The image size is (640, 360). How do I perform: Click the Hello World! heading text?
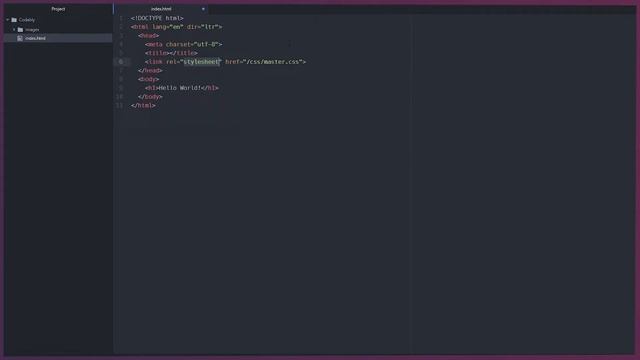180,88
